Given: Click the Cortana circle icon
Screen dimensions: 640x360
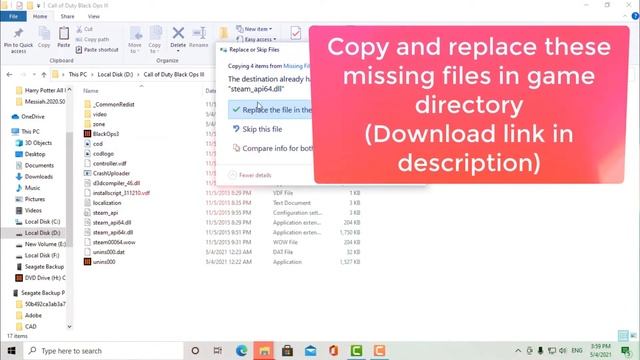Looking at the screenshot, I should (x=195, y=351).
